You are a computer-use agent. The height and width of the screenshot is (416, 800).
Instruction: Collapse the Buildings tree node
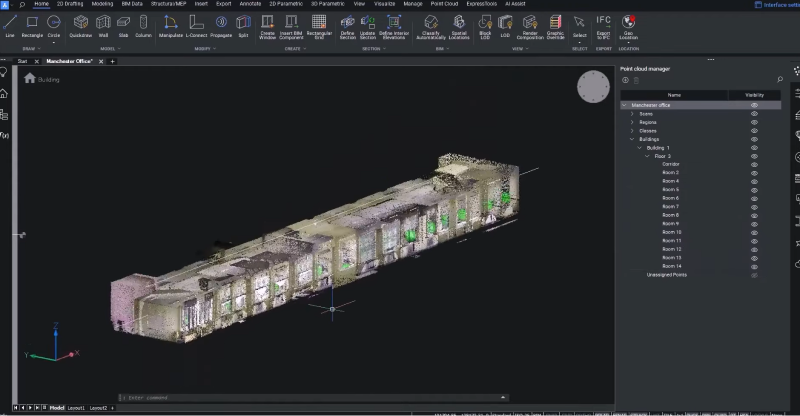pyautogui.click(x=632, y=139)
